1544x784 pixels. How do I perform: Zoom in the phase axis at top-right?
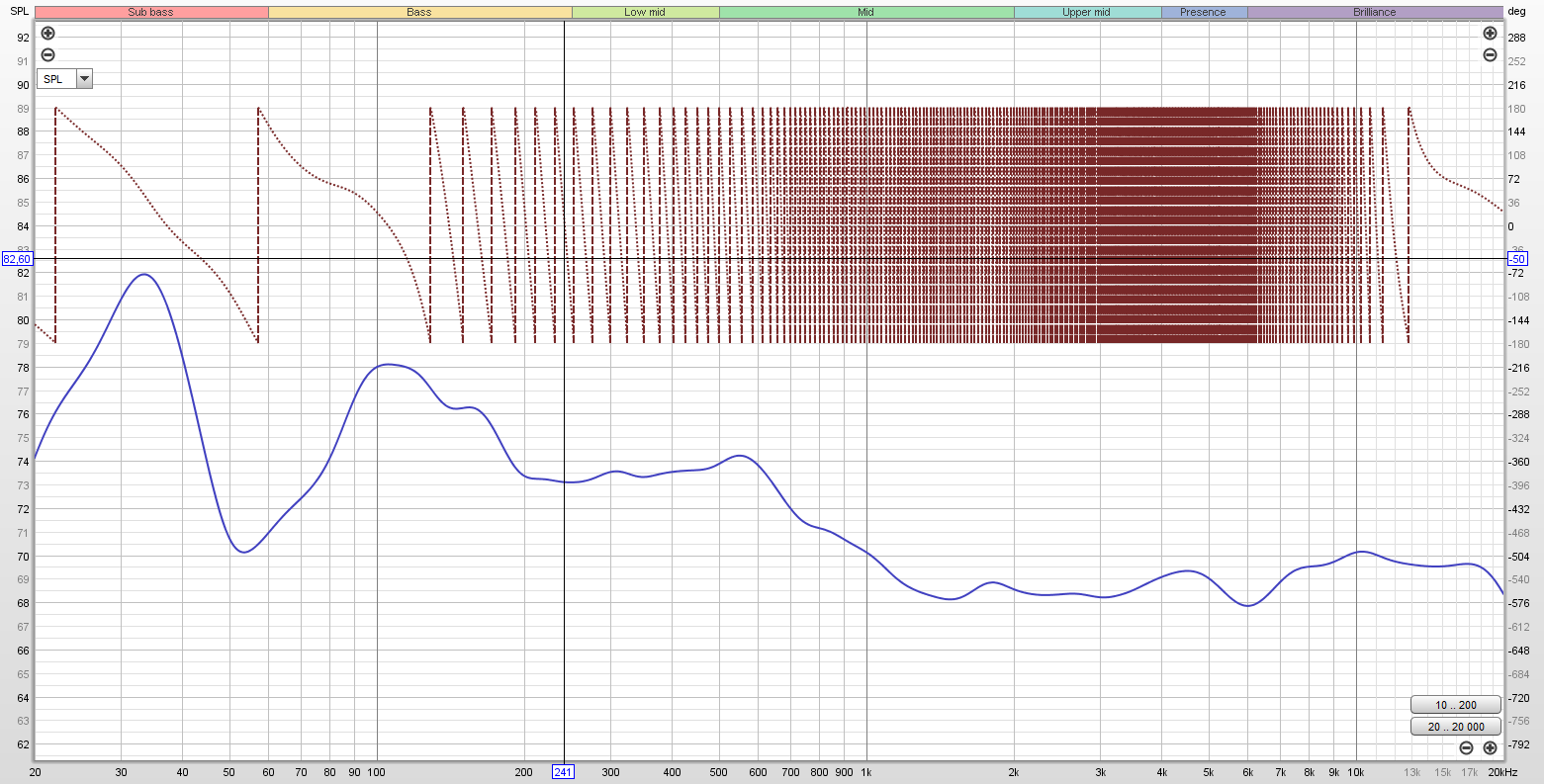tap(1490, 33)
